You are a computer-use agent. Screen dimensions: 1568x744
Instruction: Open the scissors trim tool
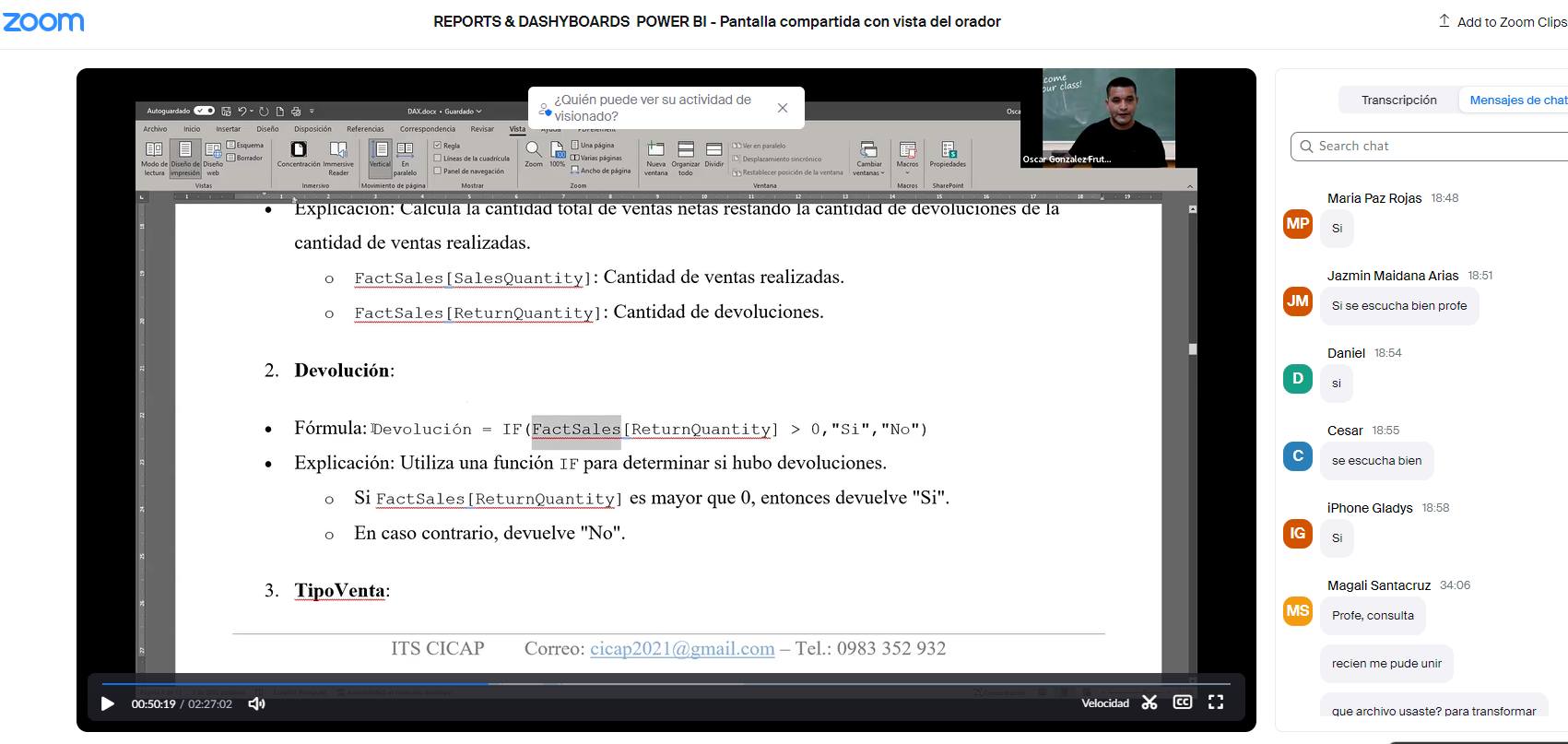point(1149,703)
